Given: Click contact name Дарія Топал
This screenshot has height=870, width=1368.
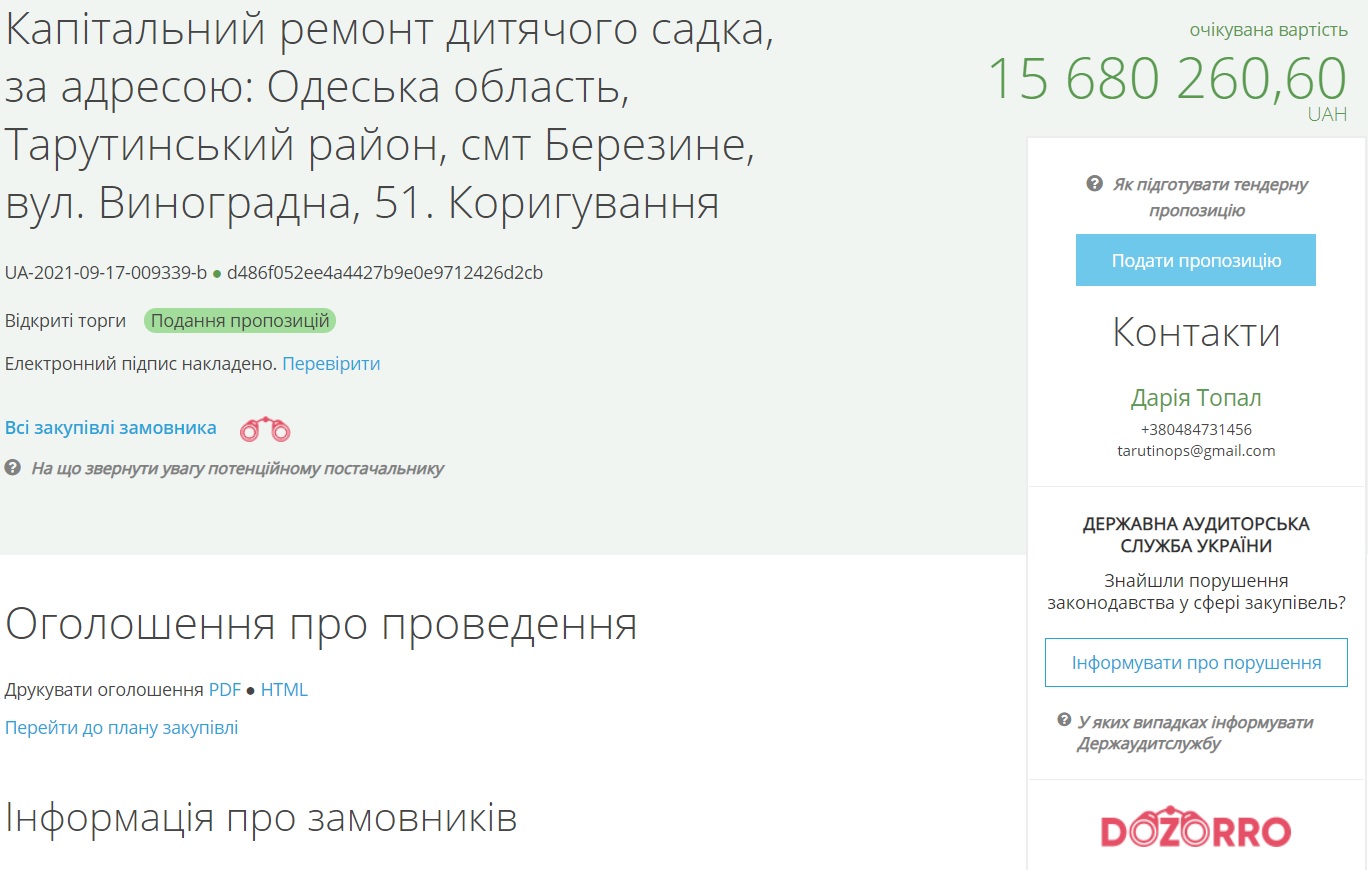Looking at the screenshot, I should click(1196, 398).
